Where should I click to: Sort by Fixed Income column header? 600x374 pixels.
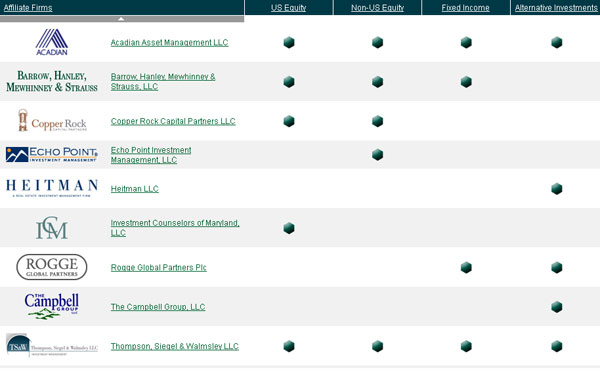pos(465,8)
